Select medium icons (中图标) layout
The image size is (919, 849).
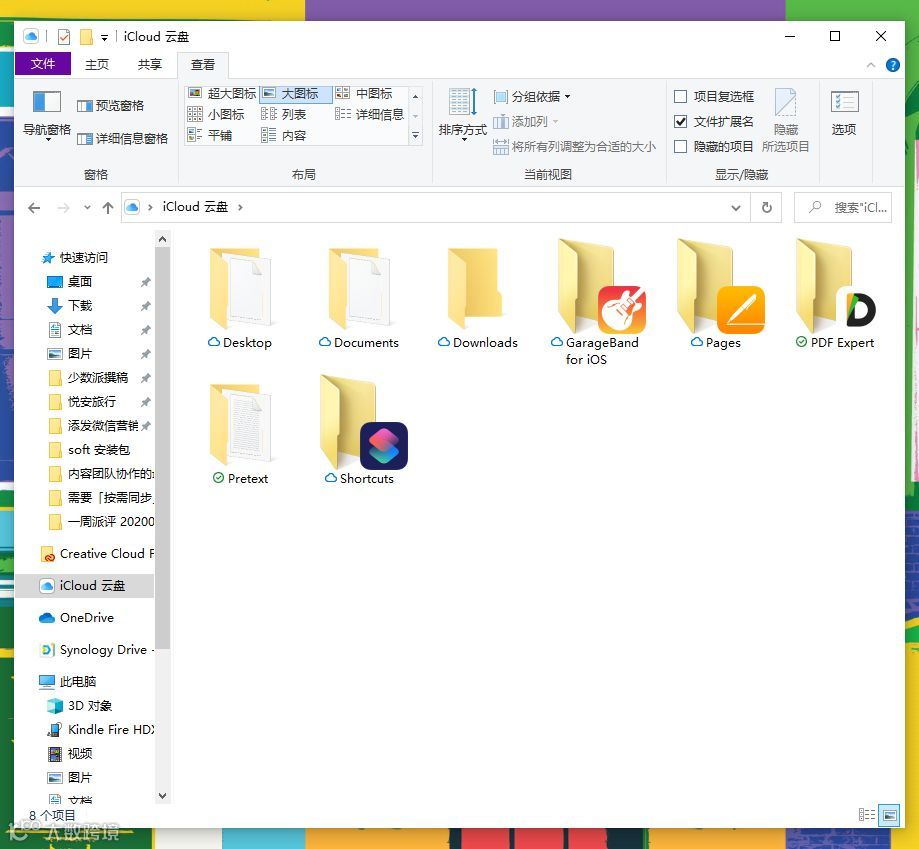click(x=364, y=93)
